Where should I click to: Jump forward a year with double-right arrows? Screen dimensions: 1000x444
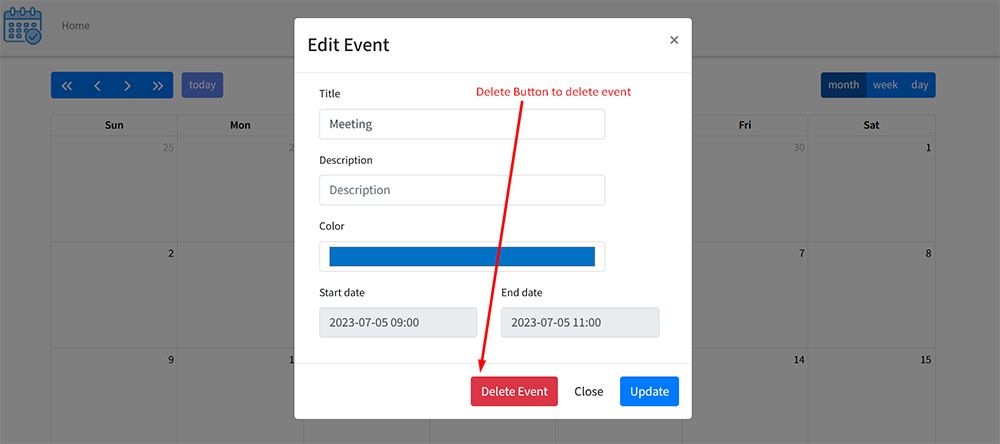(x=157, y=85)
